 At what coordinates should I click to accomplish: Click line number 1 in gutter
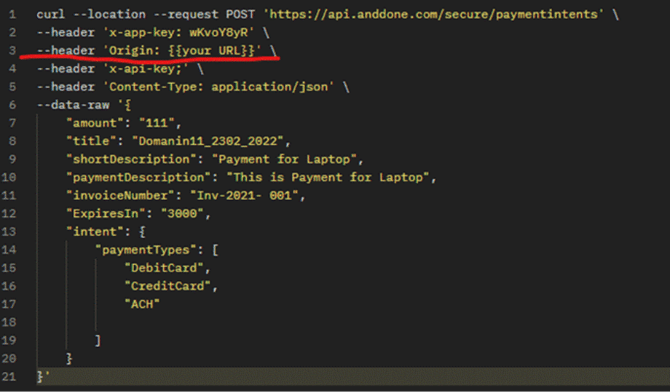tap(12, 15)
